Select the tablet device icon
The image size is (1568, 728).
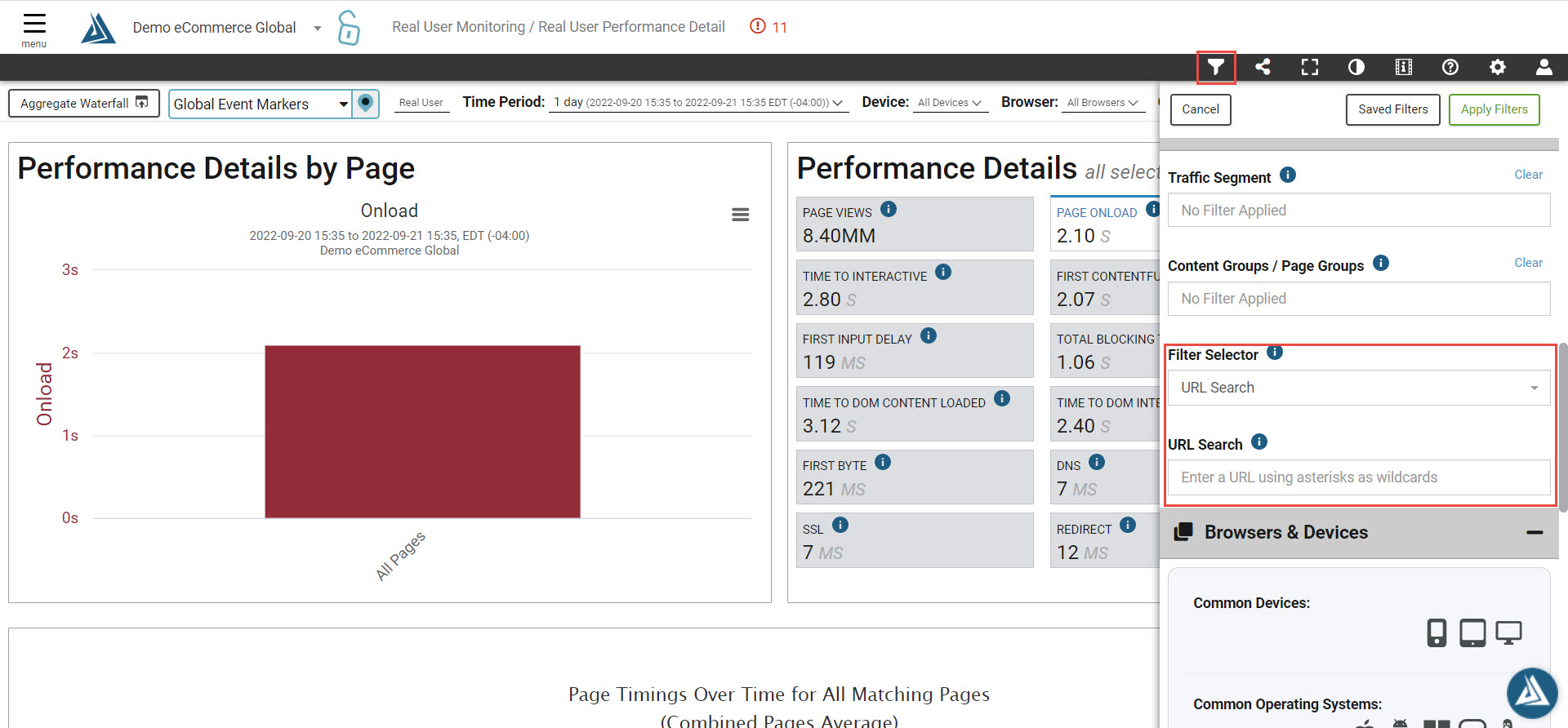(x=1472, y=633)
